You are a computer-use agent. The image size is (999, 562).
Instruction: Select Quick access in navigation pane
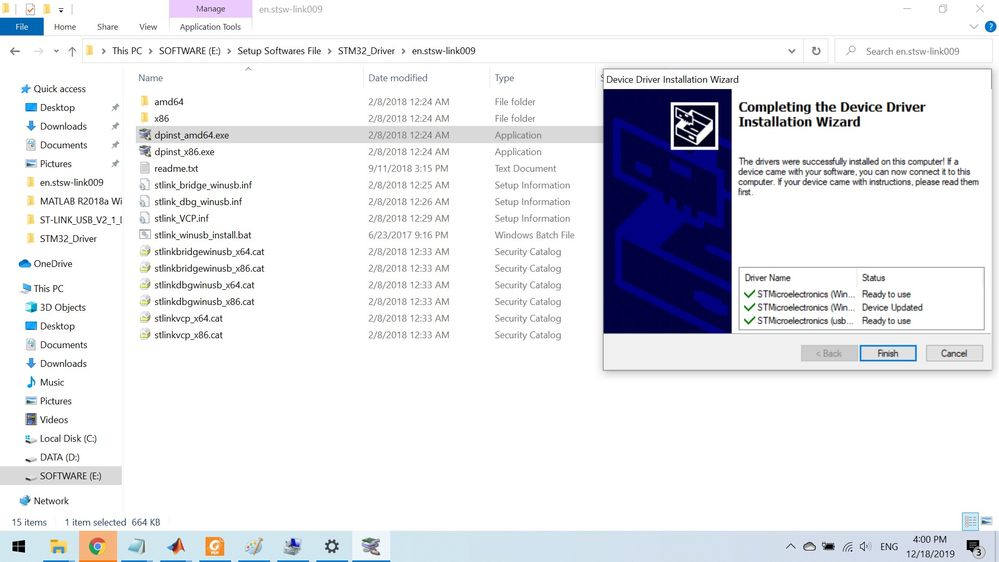tap(59, 89)
